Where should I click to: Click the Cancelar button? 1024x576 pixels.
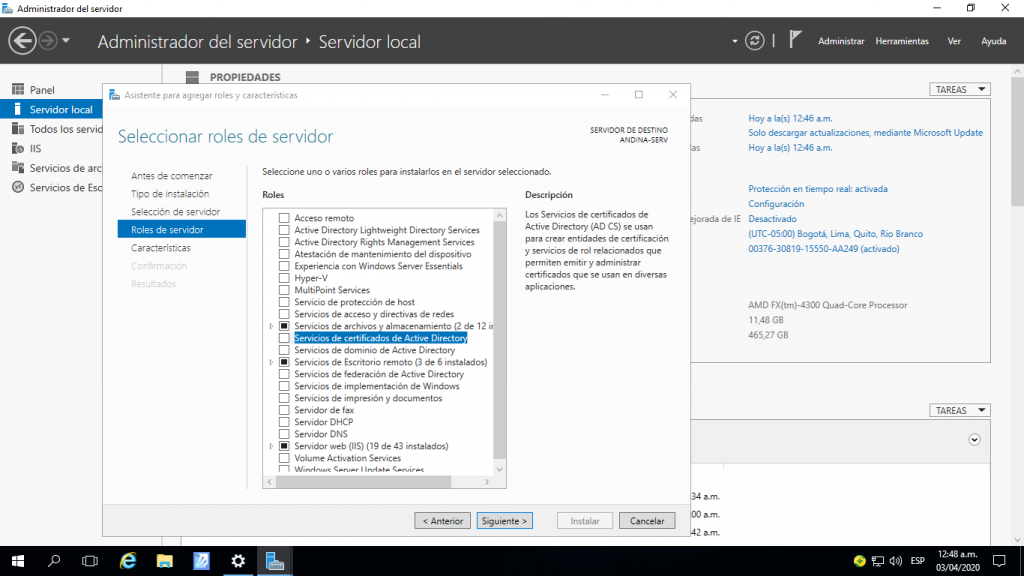[647, 520]
